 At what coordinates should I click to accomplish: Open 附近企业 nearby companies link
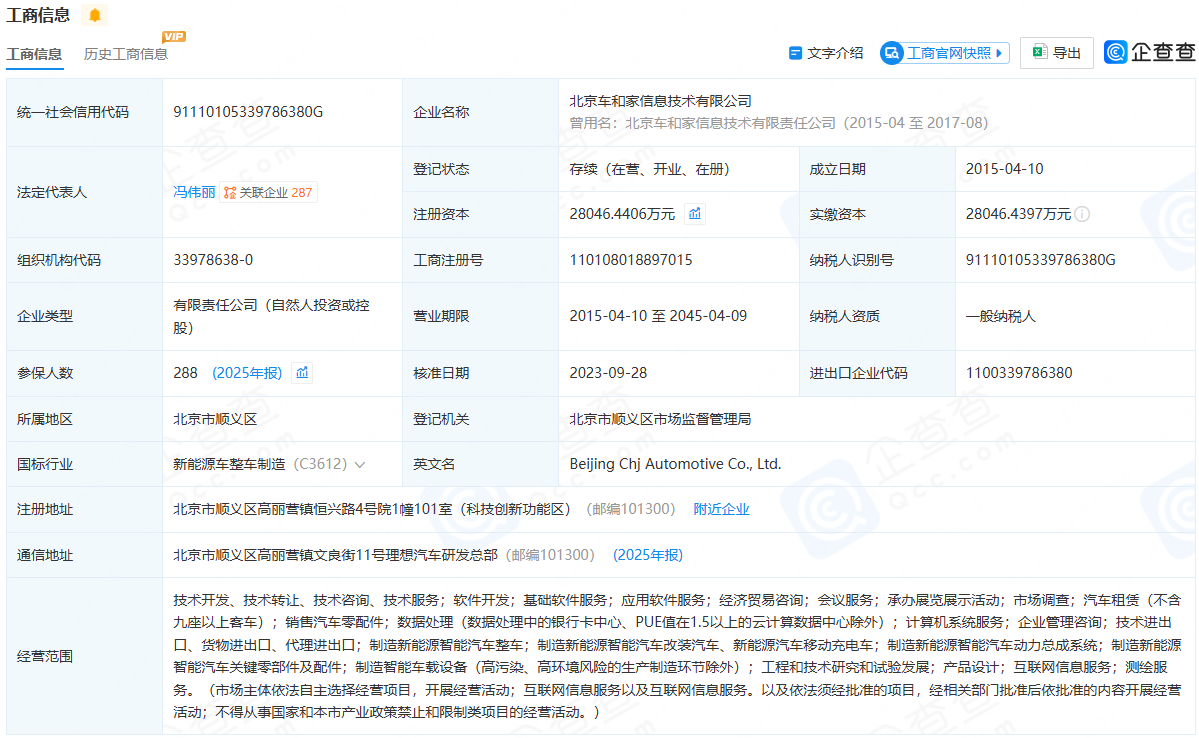[721, 509]
